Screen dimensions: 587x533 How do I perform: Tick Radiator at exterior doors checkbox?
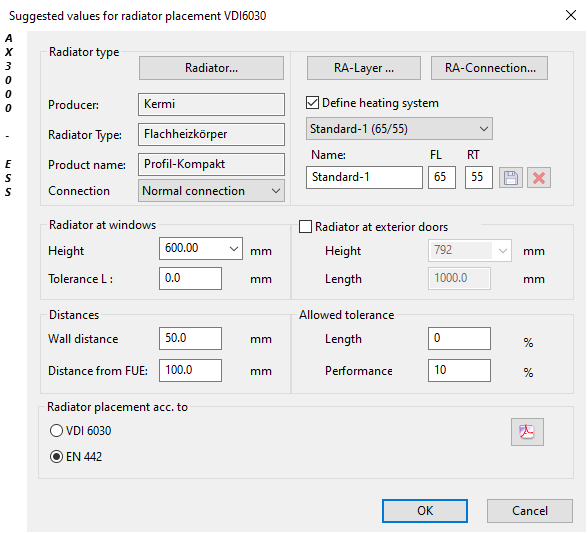point(305,226)
